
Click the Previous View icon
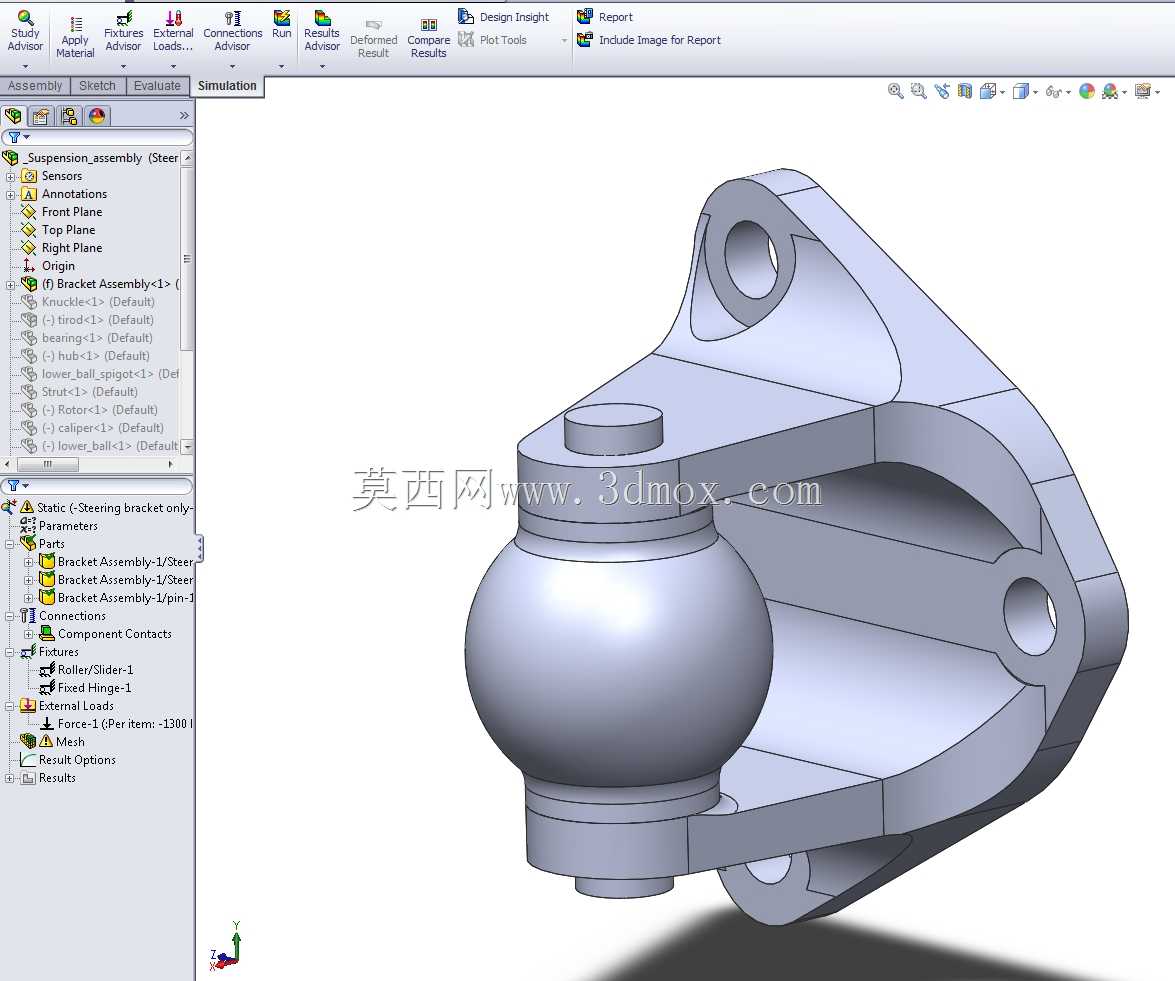(942, 91)
